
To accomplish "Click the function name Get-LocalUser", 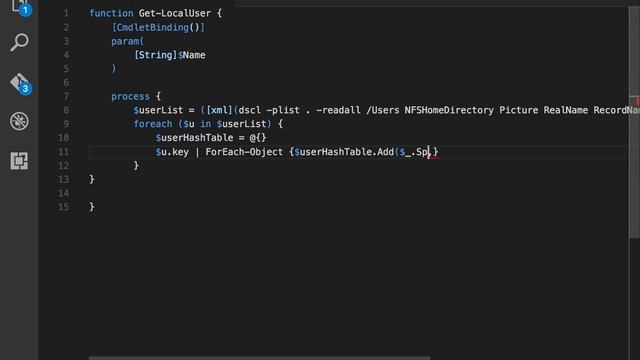I will 175,13.
